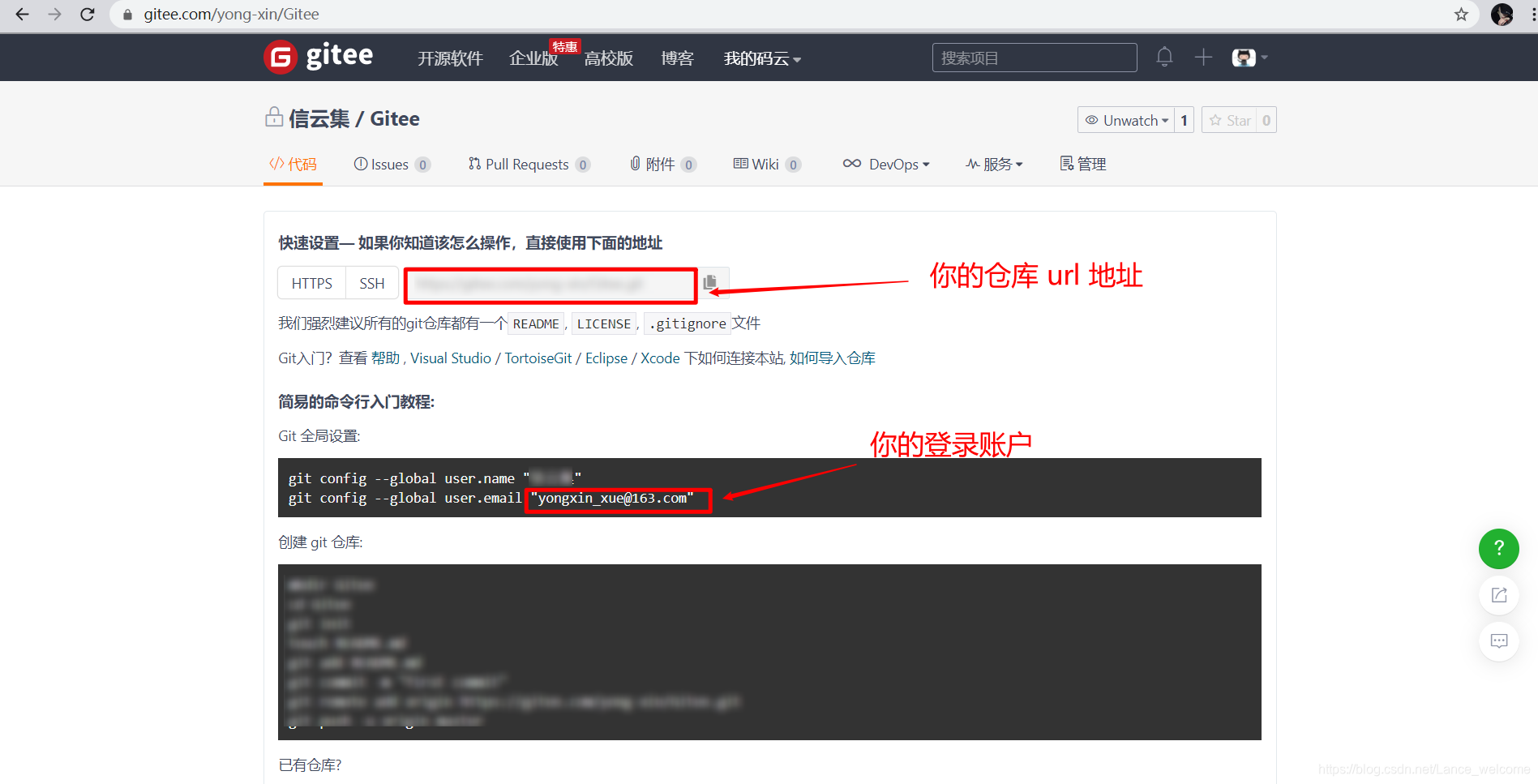This screenshot has height=784, width=1538.
Task: Open the Xcode link
Action: [x=660, y=358]
